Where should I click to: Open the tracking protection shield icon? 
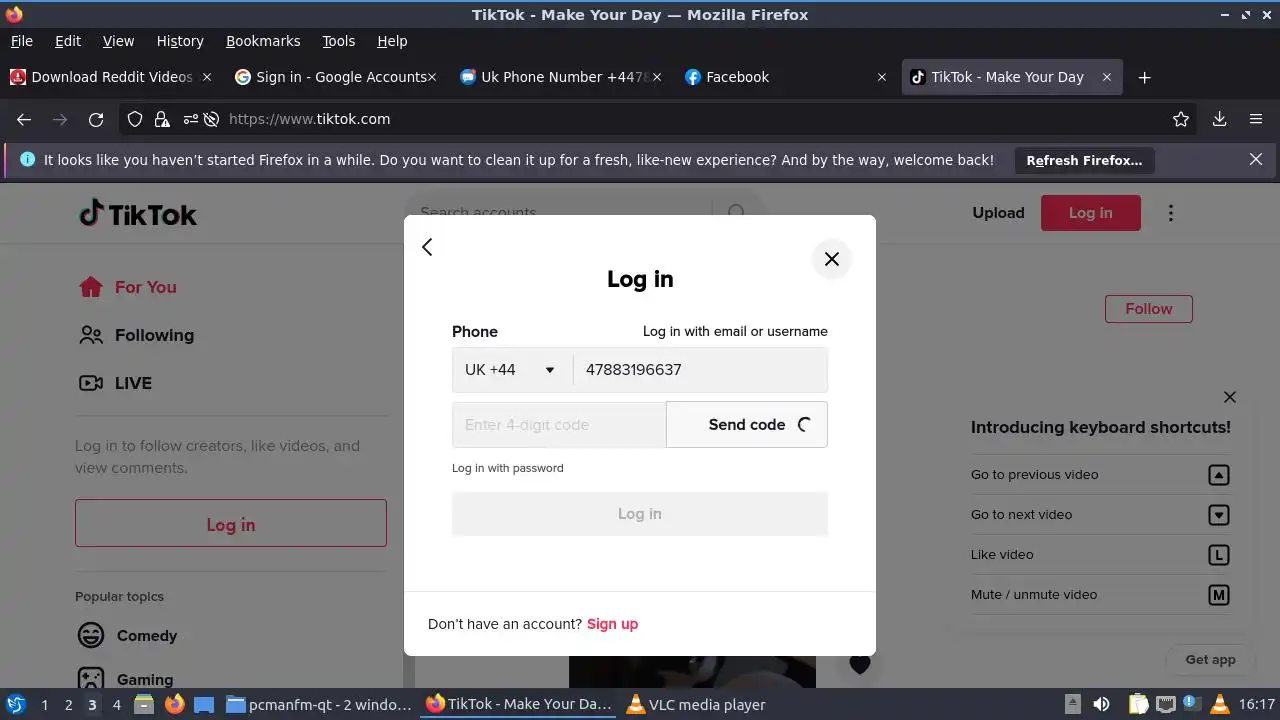coord(135,119)
